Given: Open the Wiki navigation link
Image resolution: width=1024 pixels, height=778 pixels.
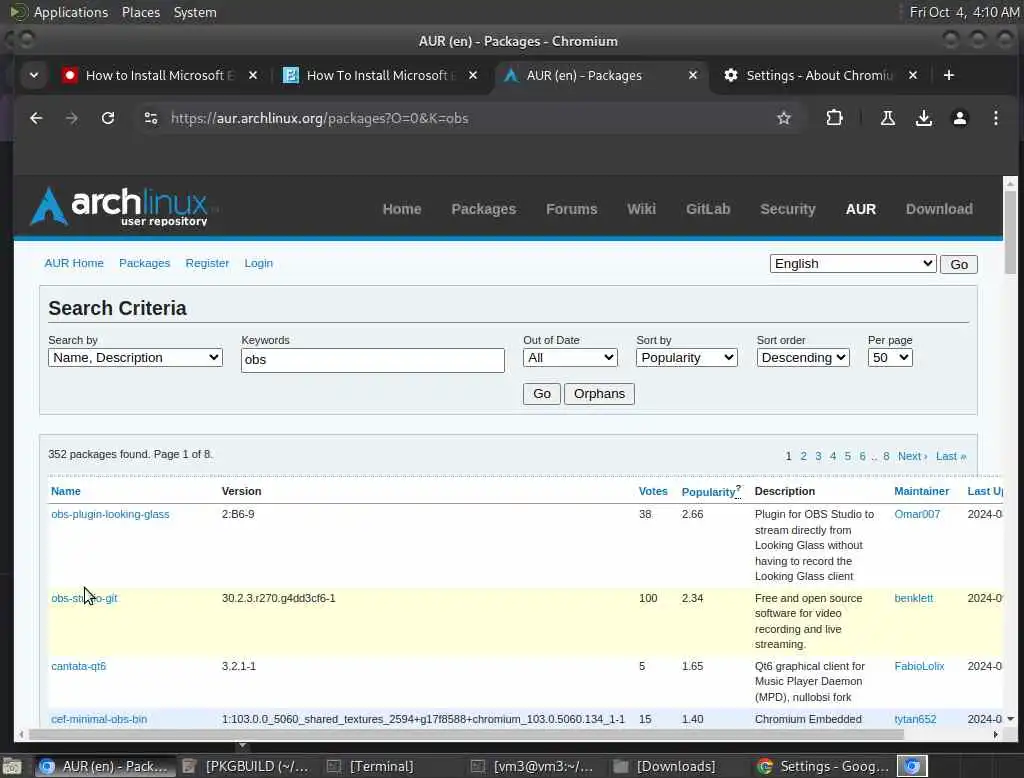Looking at the screenshot, I should pyautogui.click(x=641, y=209).
